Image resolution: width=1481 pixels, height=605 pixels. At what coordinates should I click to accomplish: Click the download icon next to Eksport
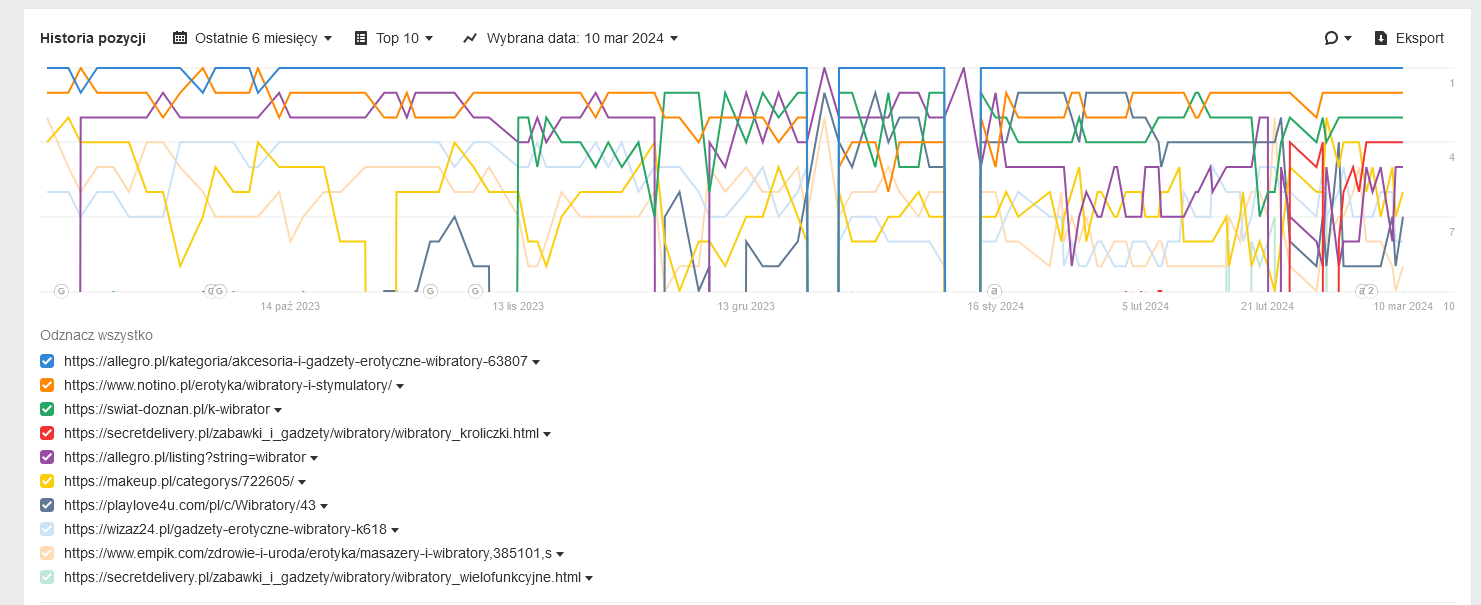coord(1381,38)
